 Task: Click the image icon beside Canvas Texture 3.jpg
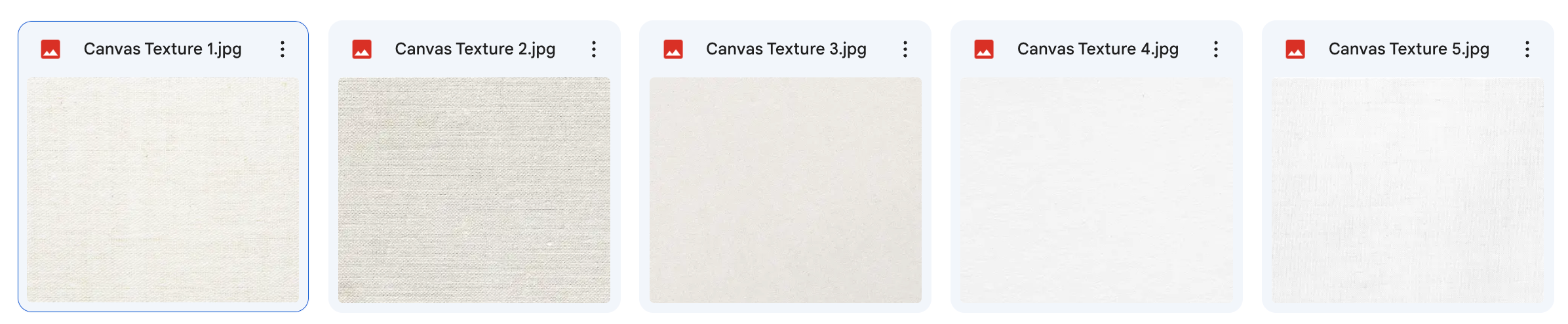click(673, 49)
